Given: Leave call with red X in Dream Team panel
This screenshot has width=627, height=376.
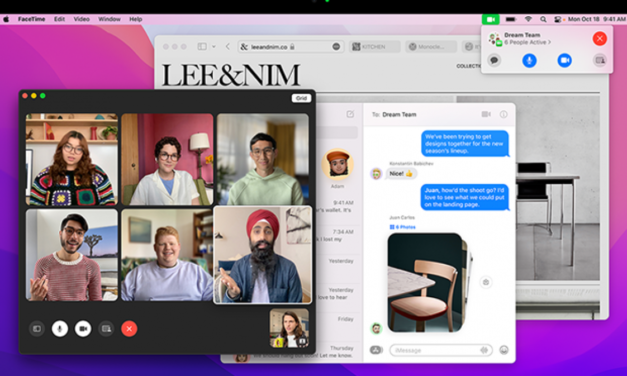Looking at the screenshot, I should click(599, 39).
